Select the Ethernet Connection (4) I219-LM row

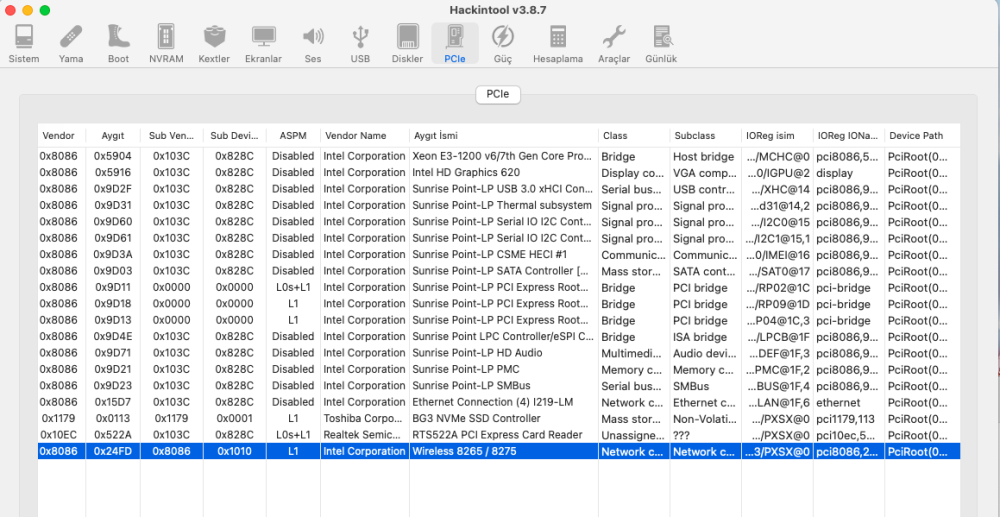(x=499, y=402)
